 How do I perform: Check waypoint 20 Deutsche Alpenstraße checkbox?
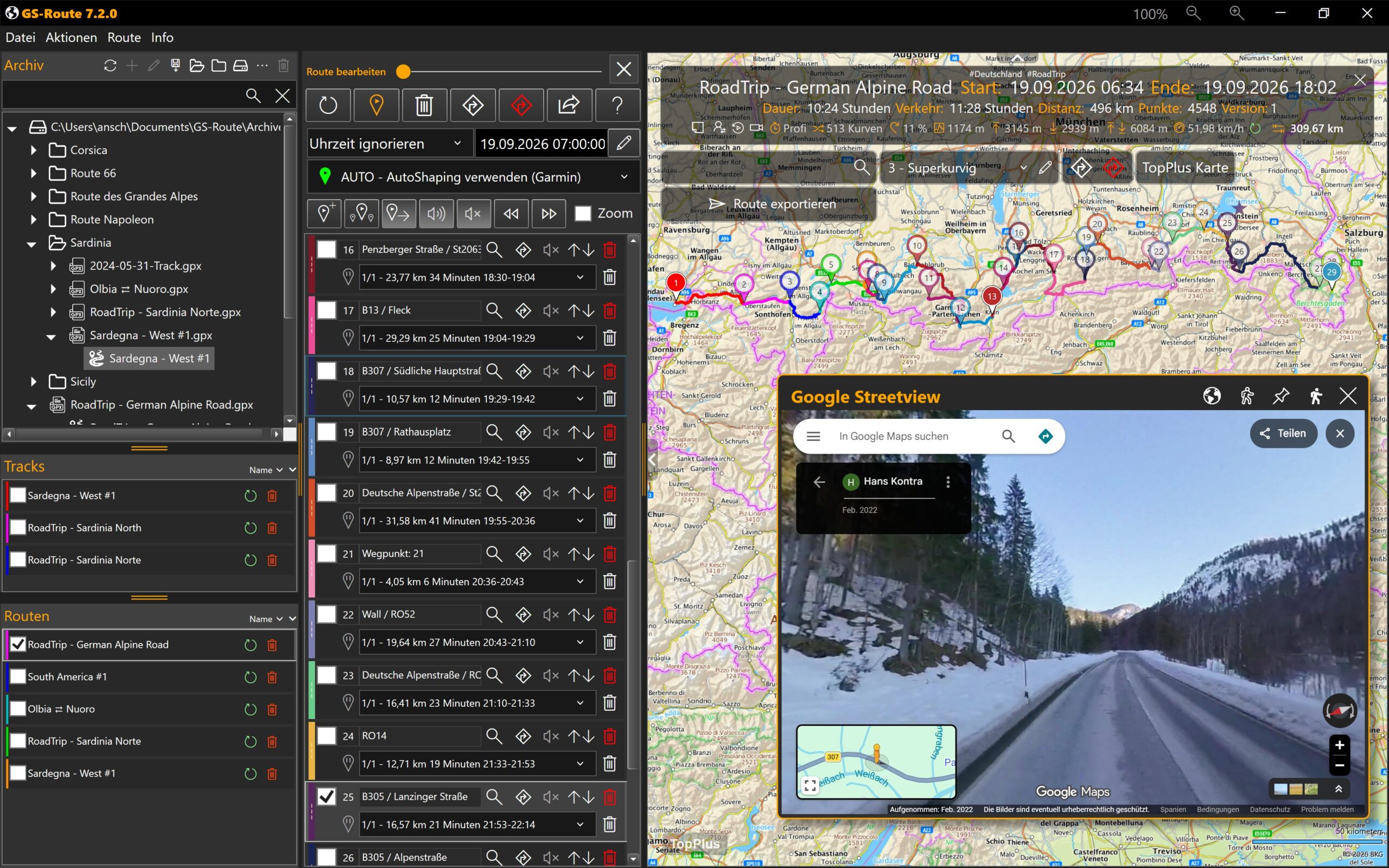click(x=327, y=493)
